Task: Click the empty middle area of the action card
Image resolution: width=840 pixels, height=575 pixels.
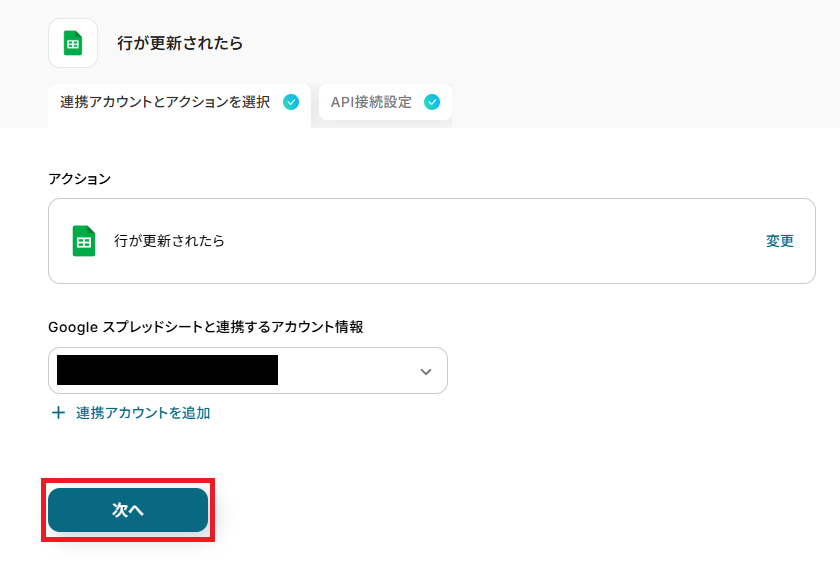Action: tap(480, 241)
